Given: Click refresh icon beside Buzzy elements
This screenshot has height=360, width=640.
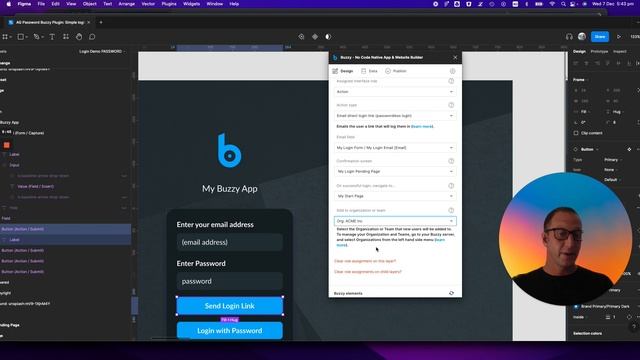Looking at the screenshot, I should click(451, 293).
